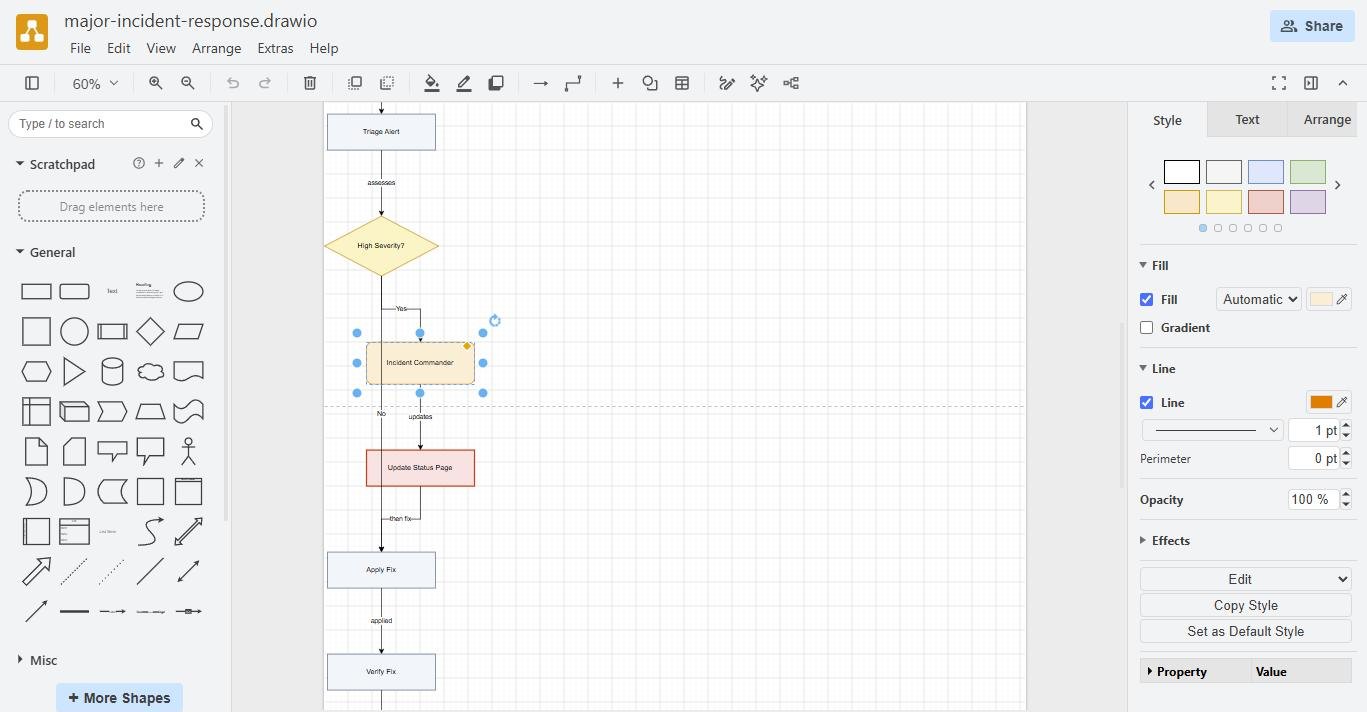The image size is (1367, 712).
Task: Delete selected shape with trash icon
Action: point(310,83)
